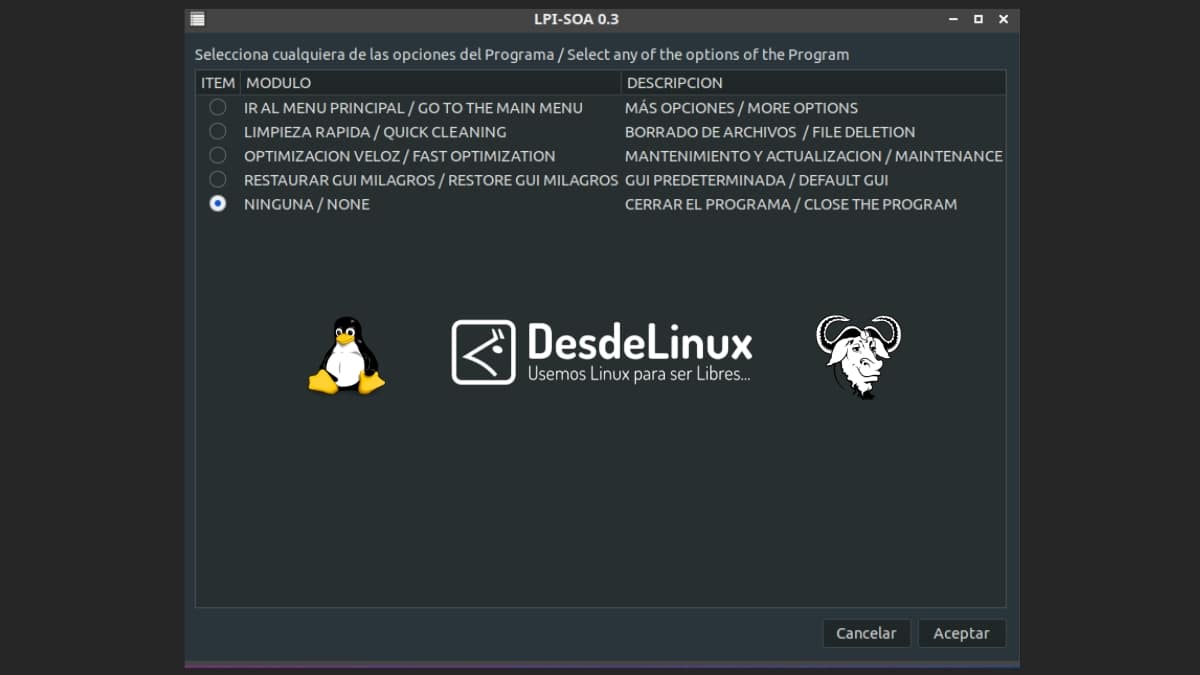The height and width of the screenshot is (675, 1200).
Task: Click the DesdeLinux logo
Action: (x=600, y=350)
